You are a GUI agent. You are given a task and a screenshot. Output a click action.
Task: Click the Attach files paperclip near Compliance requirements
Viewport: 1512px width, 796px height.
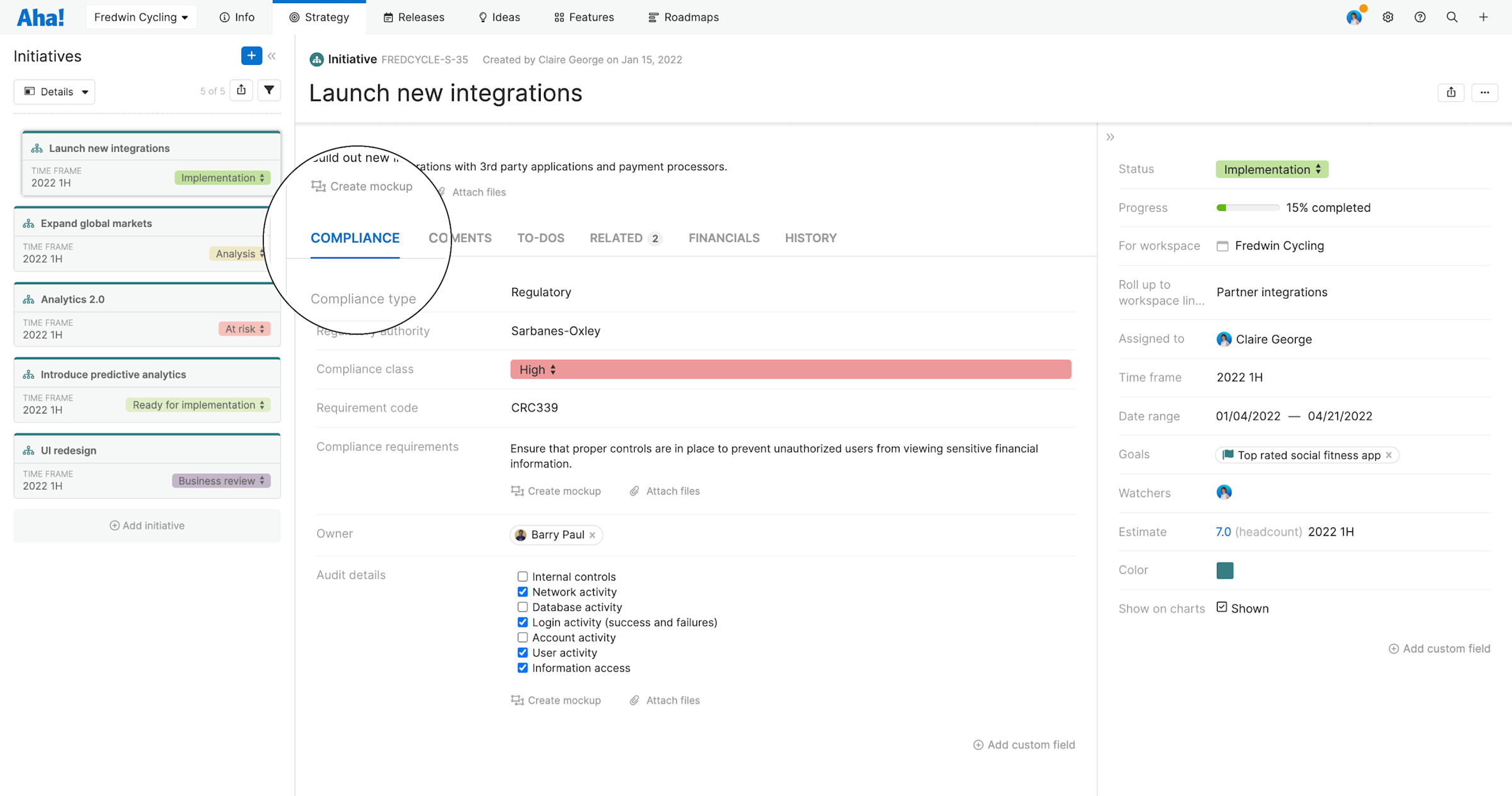click(x=633, y=491)
